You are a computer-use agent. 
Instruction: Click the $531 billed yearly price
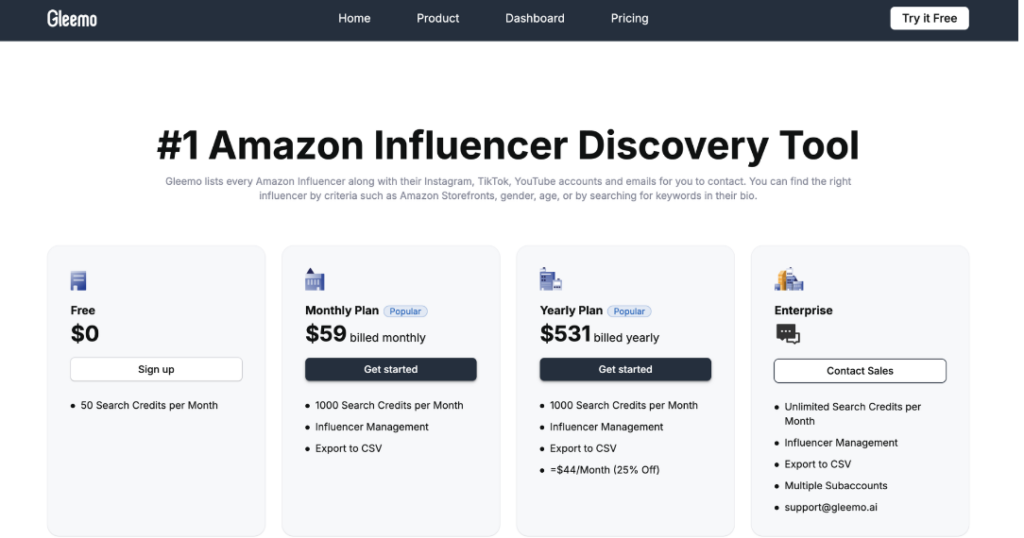pyautogui.click(x=600, y=334)
